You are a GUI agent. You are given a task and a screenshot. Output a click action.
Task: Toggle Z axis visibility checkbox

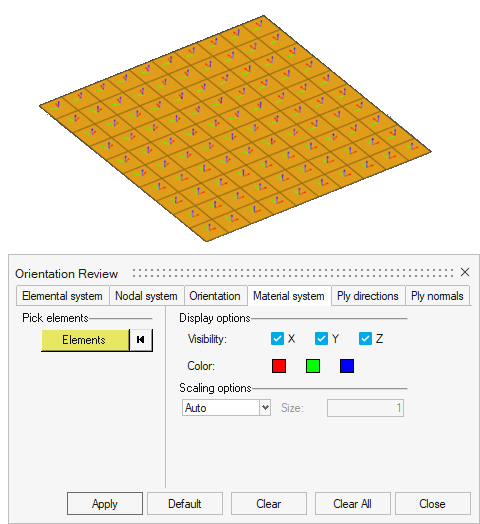click(x=365, y=339)
